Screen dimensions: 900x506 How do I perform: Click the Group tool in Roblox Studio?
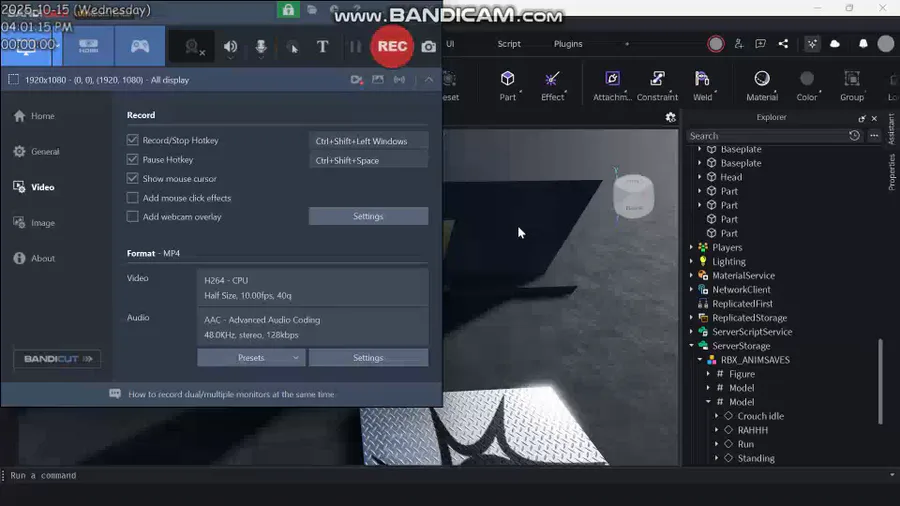[x=852, y=85]
